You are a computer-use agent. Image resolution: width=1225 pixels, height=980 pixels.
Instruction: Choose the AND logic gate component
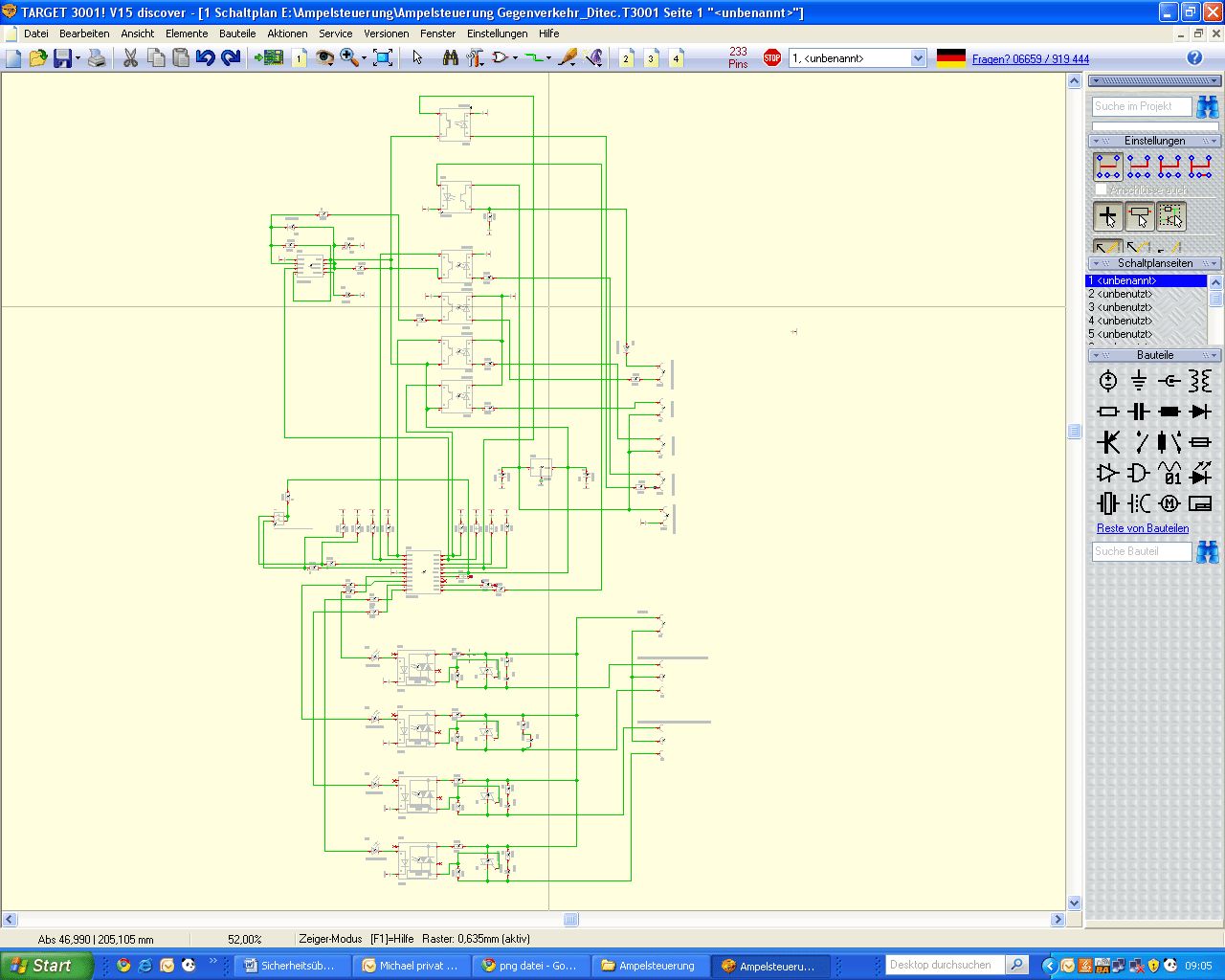(1138, 473)
